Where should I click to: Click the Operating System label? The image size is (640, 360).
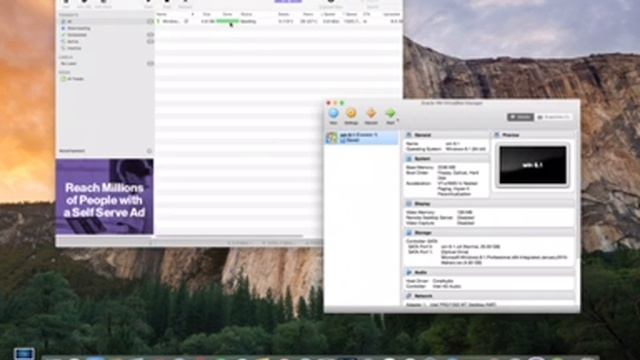(x=424, y=149)
